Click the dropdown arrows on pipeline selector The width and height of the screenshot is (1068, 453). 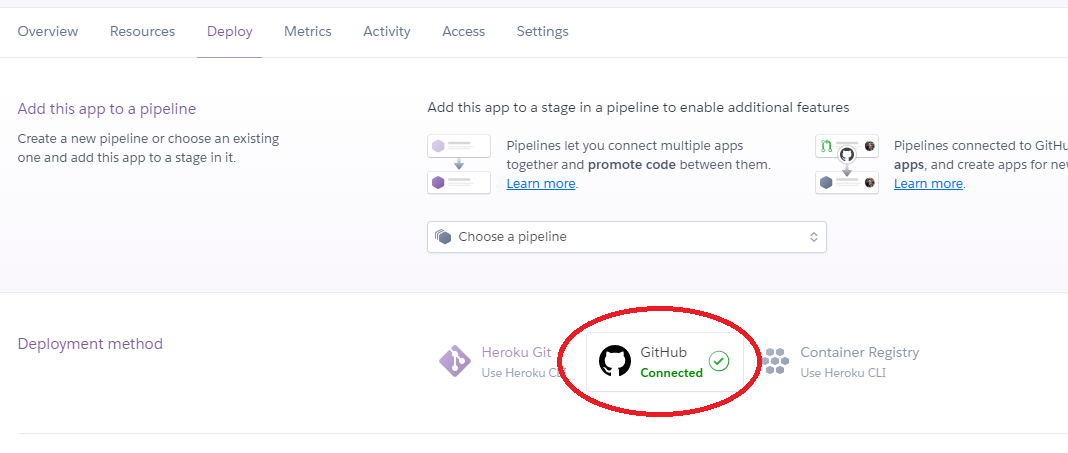(813, 237)
